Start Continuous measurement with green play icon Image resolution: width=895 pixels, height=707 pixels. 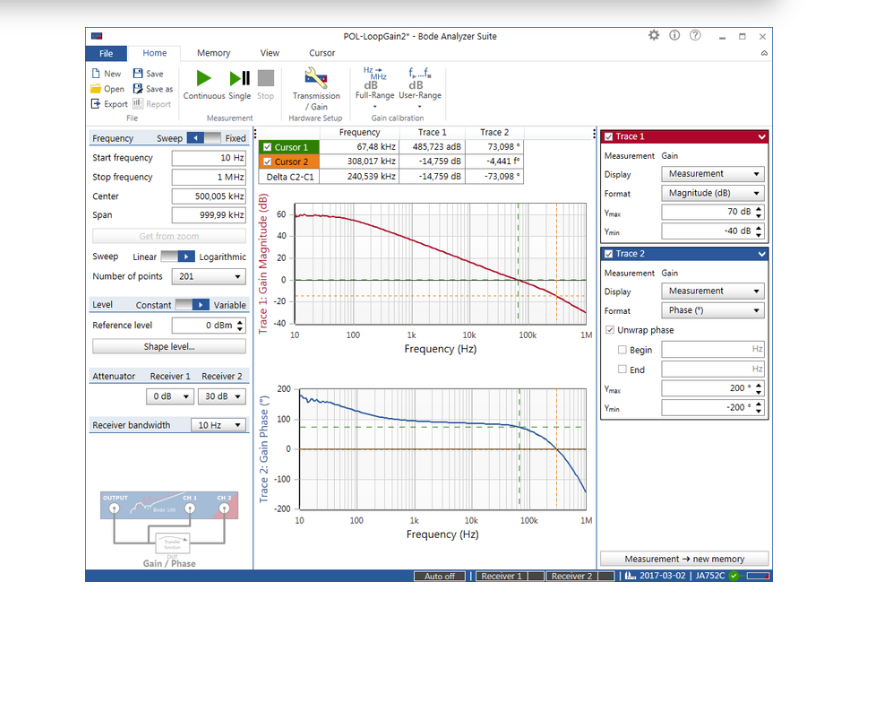coord(204,79)
